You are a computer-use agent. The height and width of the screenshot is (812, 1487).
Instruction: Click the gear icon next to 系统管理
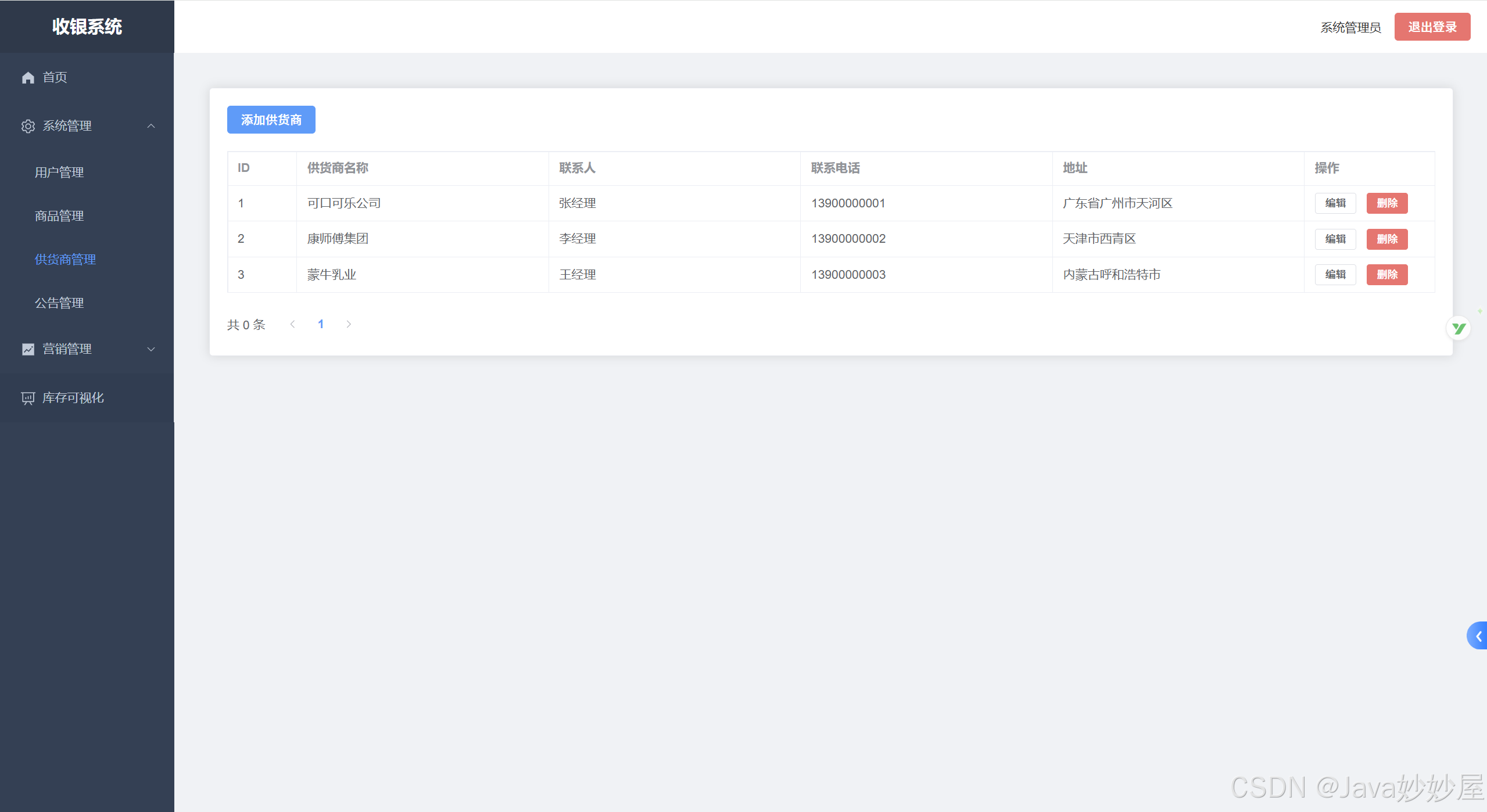(28, 126)
